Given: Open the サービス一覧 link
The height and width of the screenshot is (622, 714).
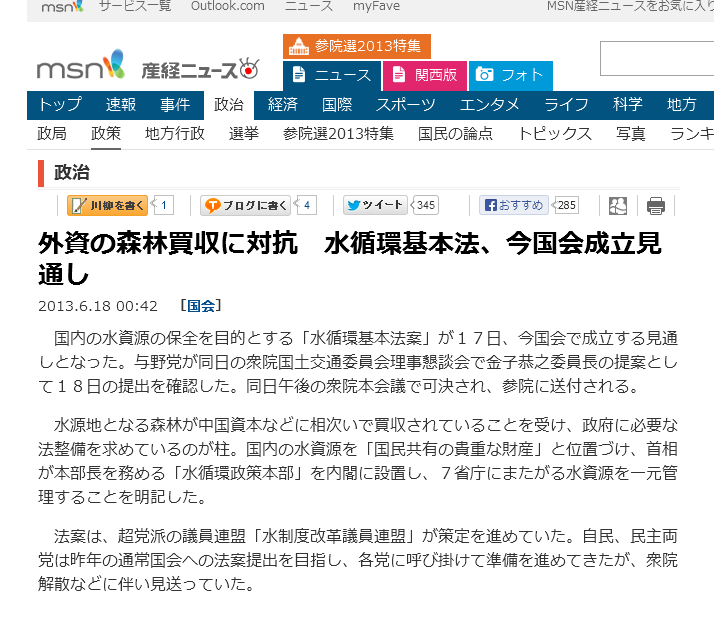Looking at the screenshot, I should click(135, 6).
